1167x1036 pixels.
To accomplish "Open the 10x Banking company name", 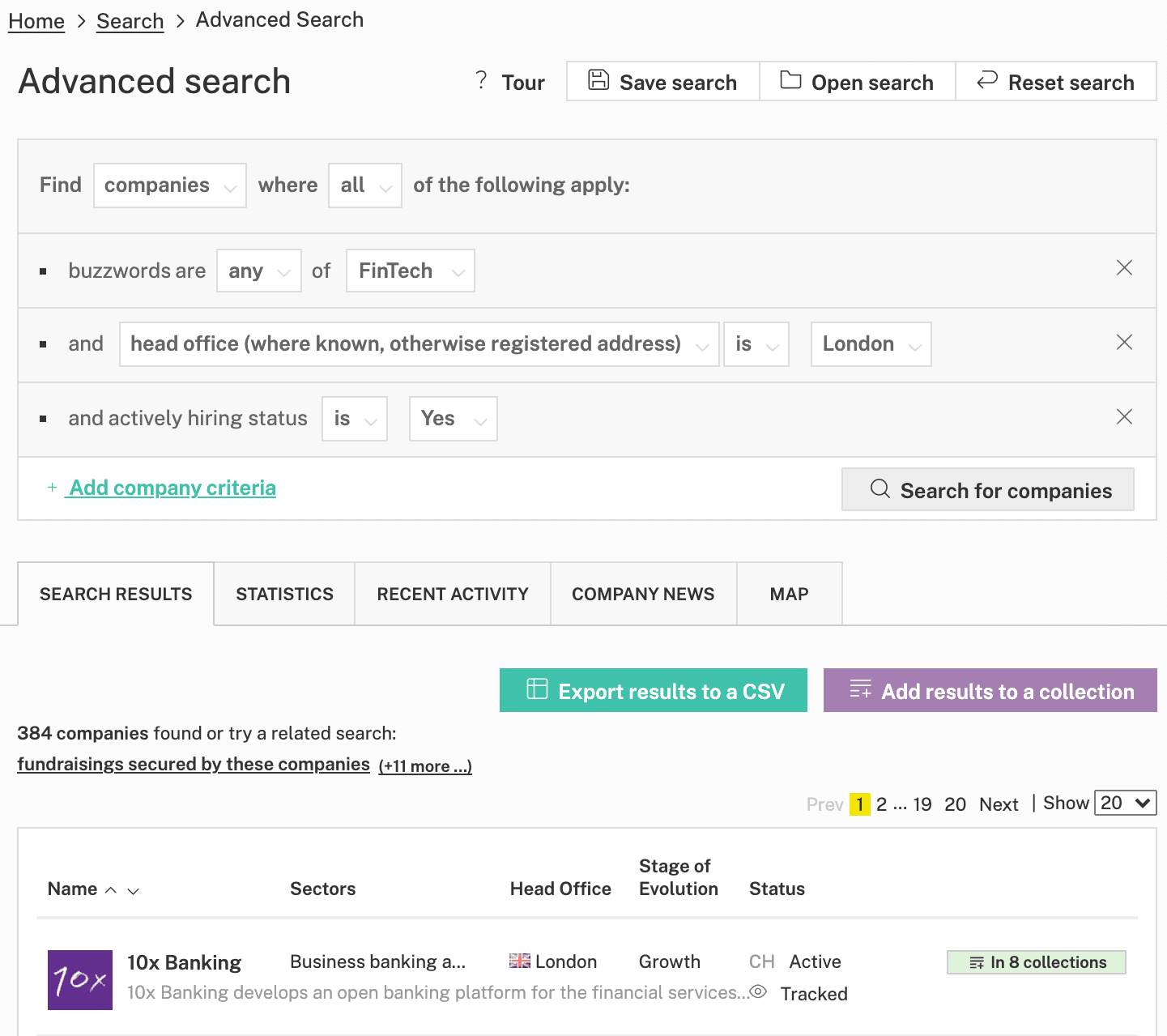I will pyautogui.click(x=185, y=962).
